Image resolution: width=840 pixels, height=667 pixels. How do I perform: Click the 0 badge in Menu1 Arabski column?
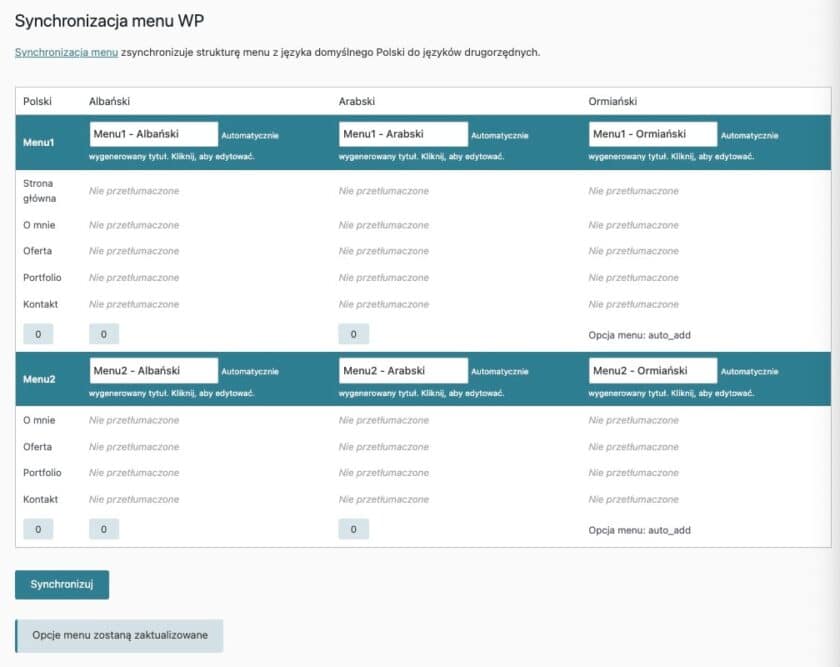click(354, 334)
